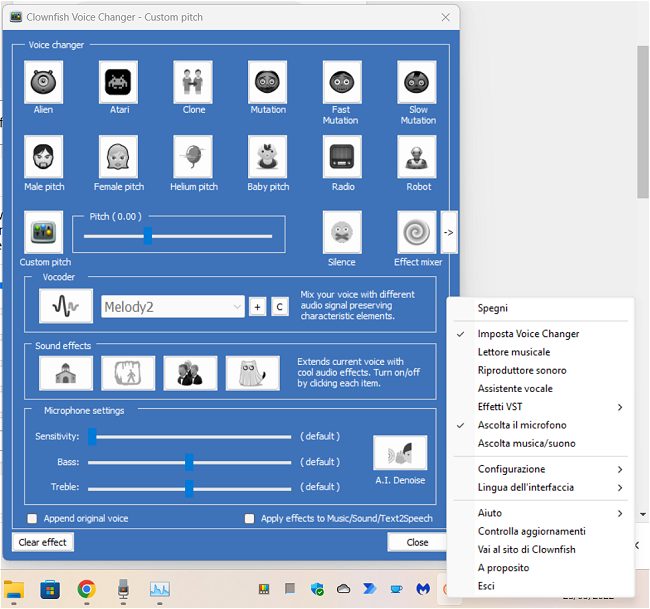
Task: Toggle the church sound effect
Action: (x=66, y=373)
